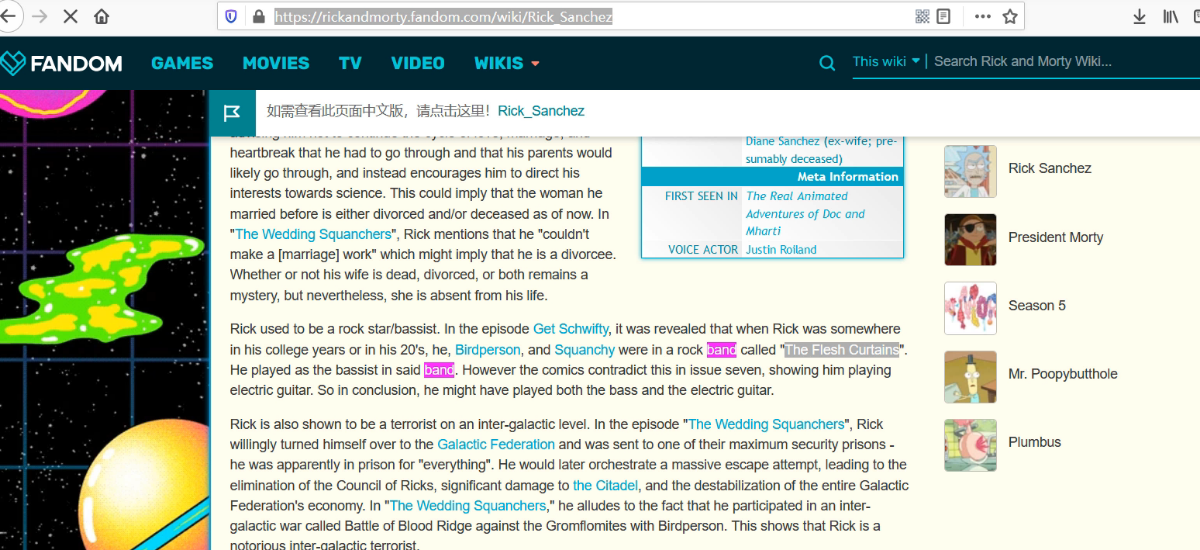Open the Galactic Federation link
The height and width of the screenshot is (550, 1200).
pos(496,444)
